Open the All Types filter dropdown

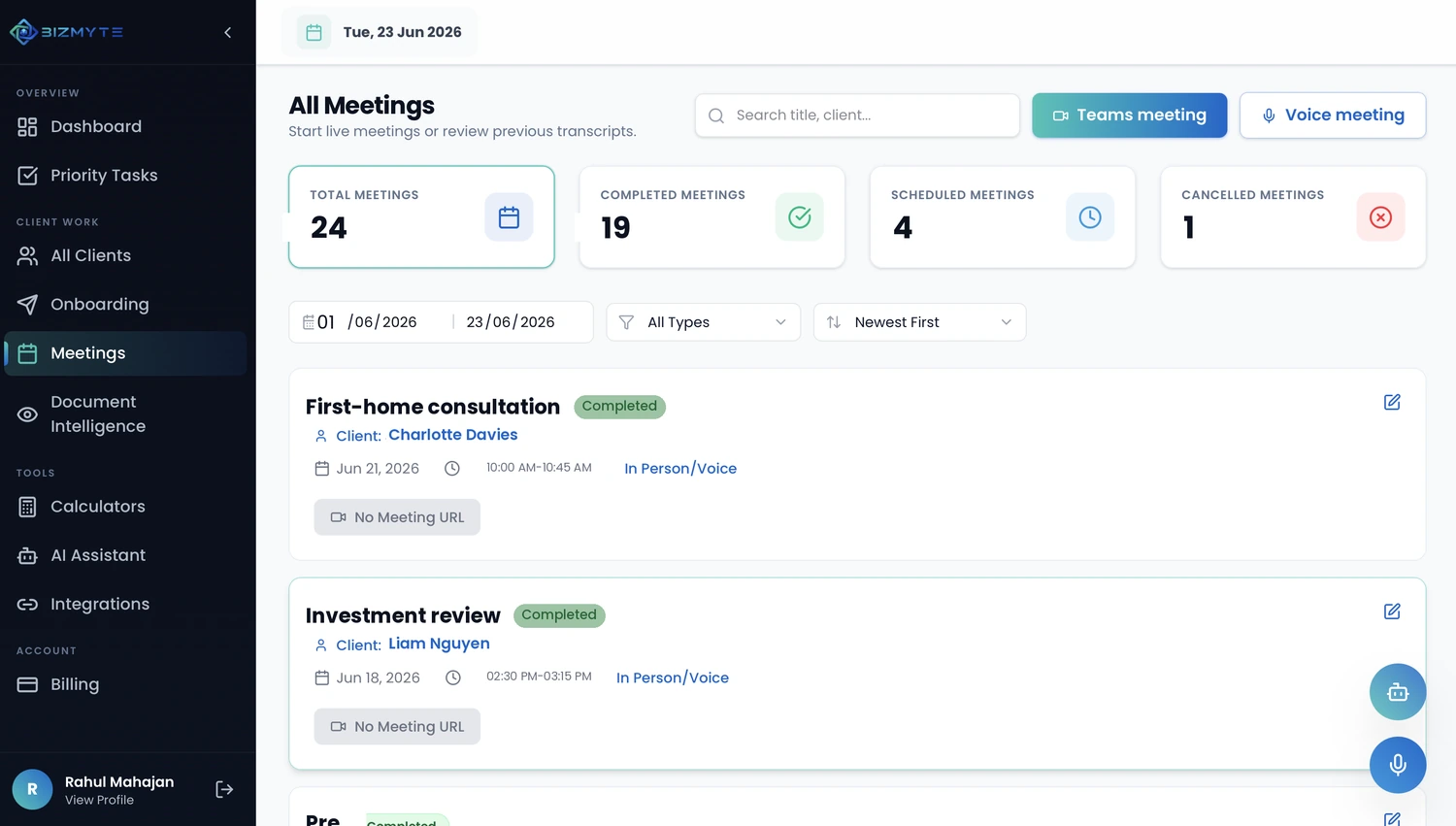(703, 322)
